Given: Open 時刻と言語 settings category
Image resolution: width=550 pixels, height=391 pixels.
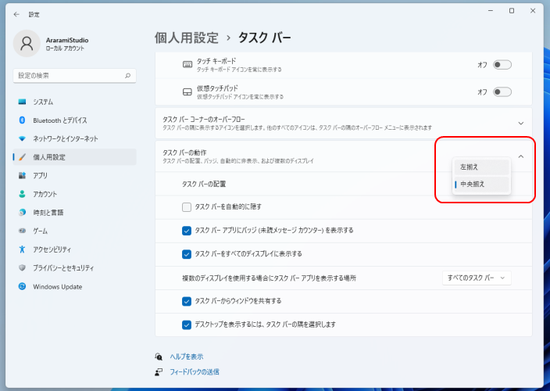Looking at the screenshot, I should pyautogui.click(x=75, y=213).
